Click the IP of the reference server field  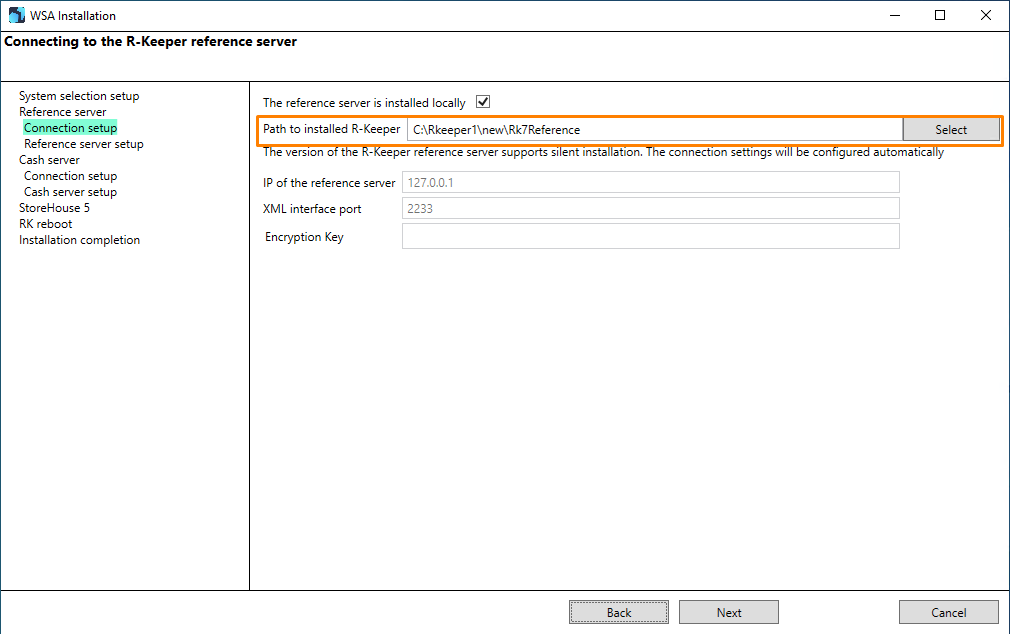coord(651,182)
